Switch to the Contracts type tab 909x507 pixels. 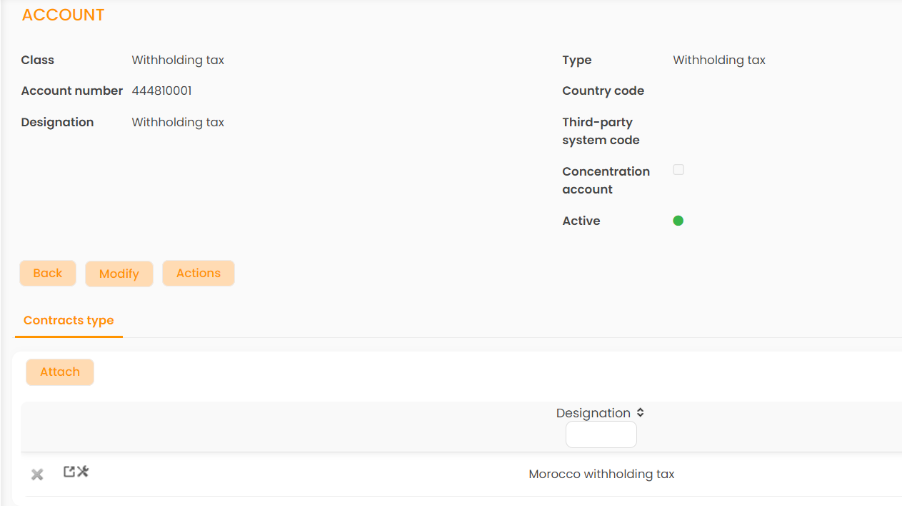[69, 321]
